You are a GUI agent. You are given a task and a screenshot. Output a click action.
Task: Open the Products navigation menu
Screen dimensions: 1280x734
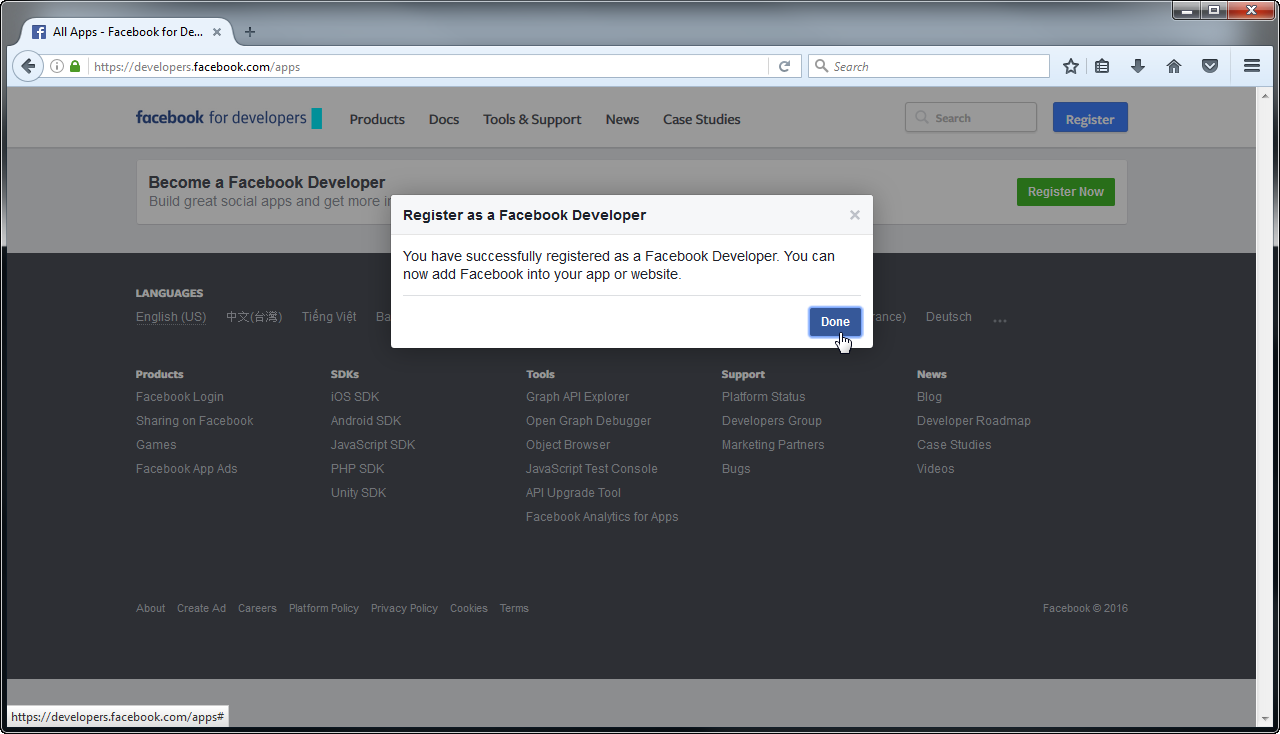click(x=377, y=119)
